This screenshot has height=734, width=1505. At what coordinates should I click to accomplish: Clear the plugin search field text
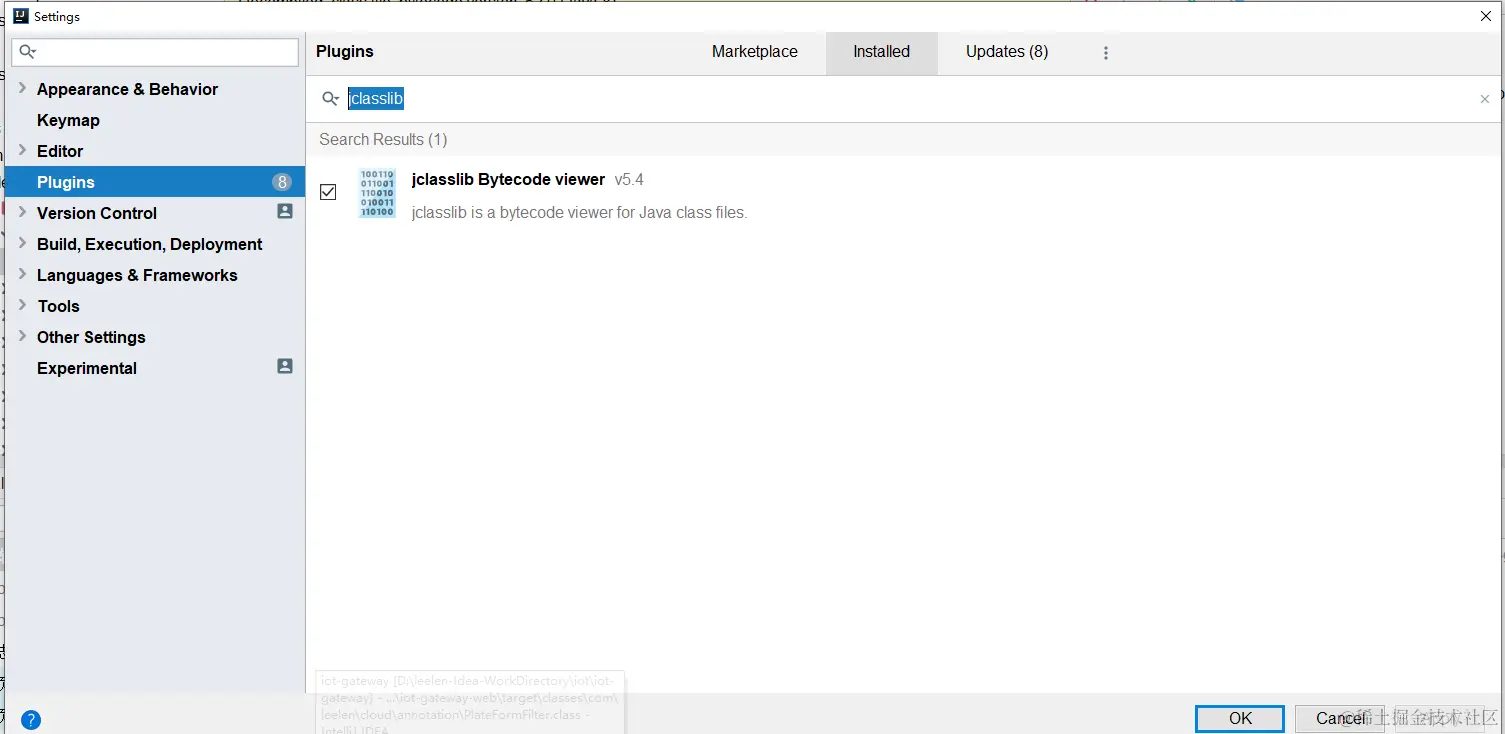pyautogui.click(x=1484, y=99)
